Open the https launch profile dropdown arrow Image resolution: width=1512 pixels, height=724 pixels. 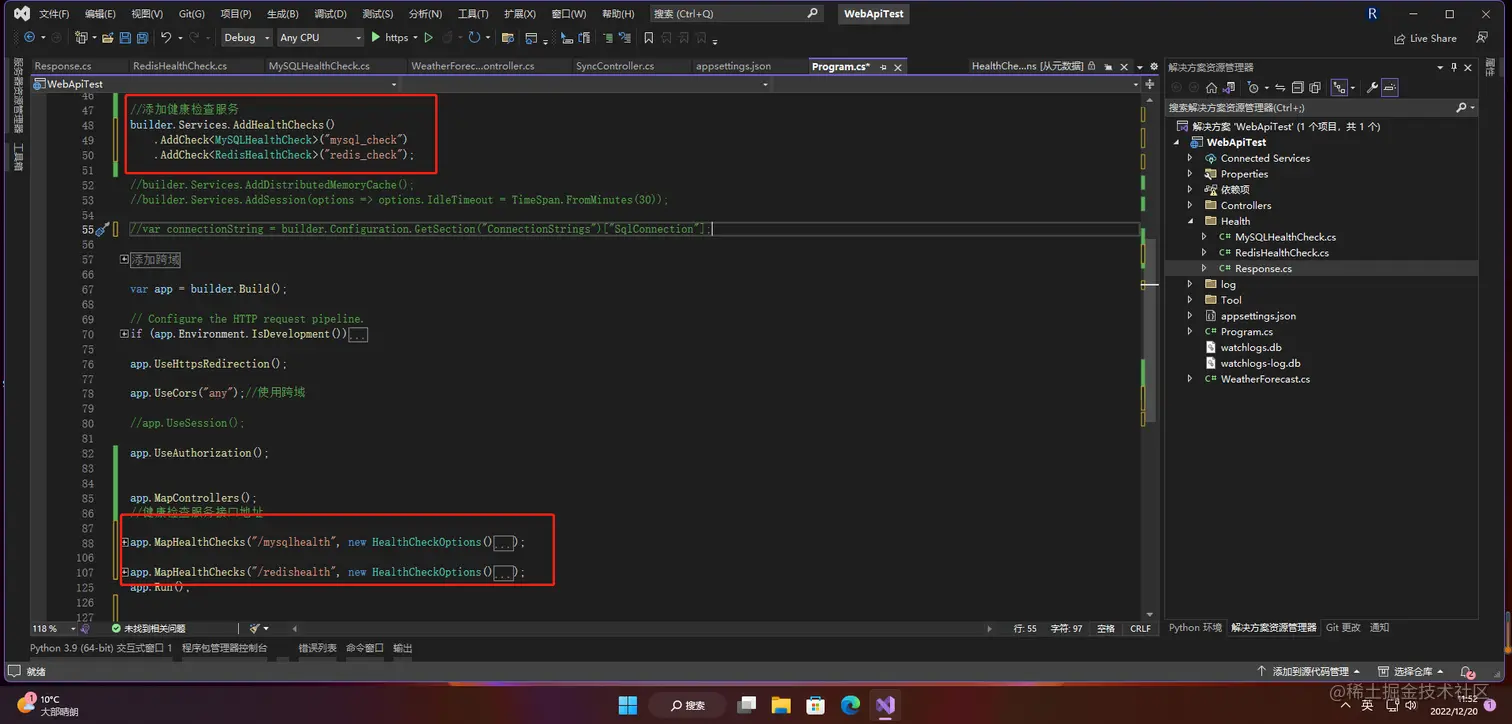click(x=415, y=37)
